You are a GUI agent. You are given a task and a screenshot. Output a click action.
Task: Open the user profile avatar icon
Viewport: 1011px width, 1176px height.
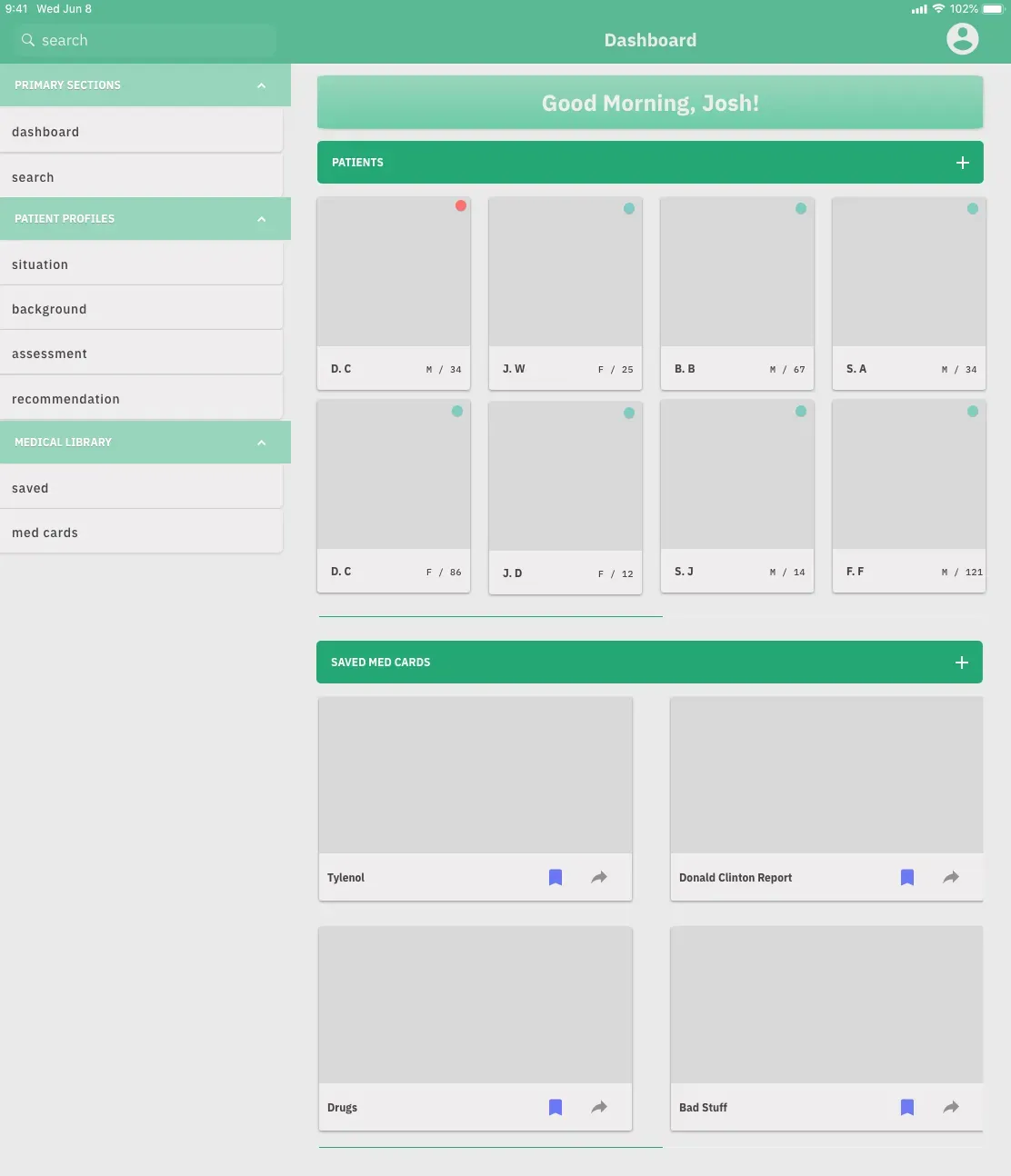962,39
